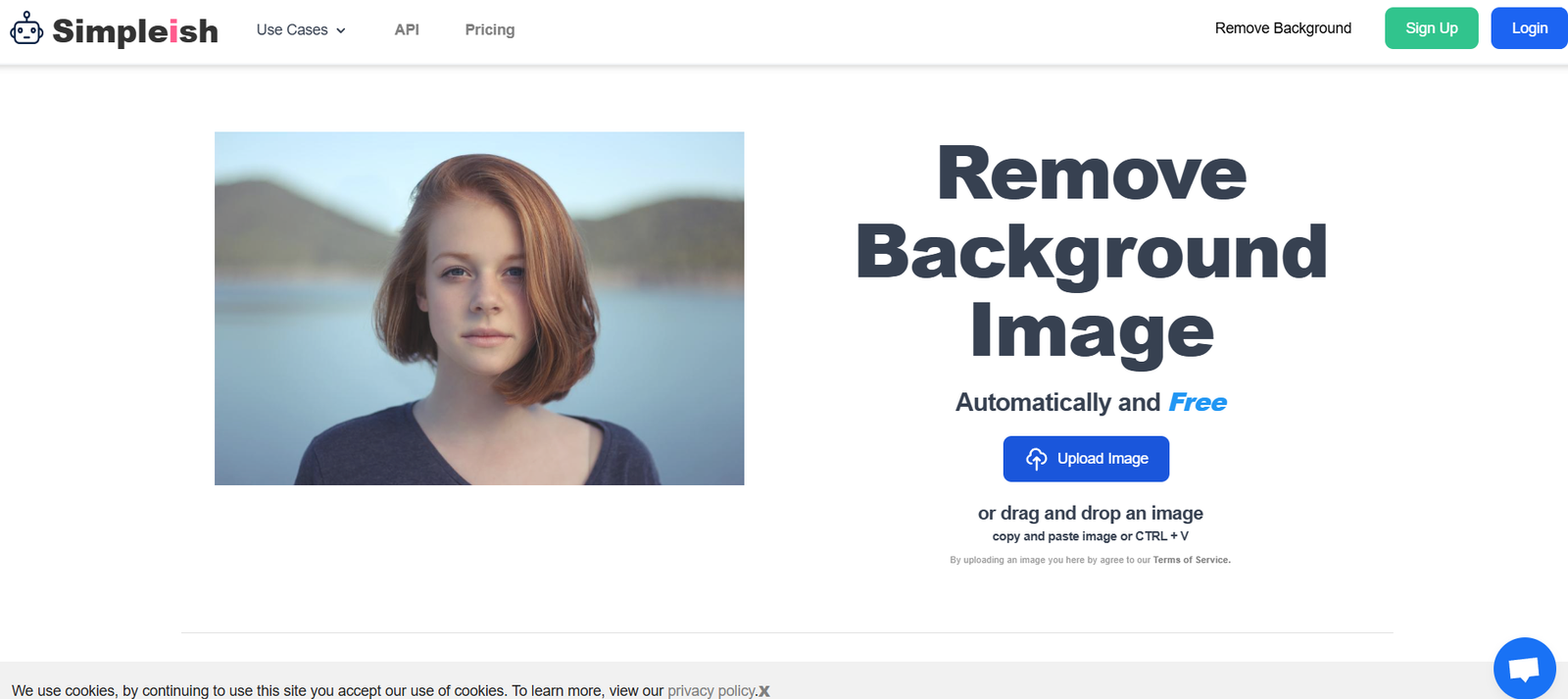
Task: Open the privacy policy link
Action: (711, 691)
